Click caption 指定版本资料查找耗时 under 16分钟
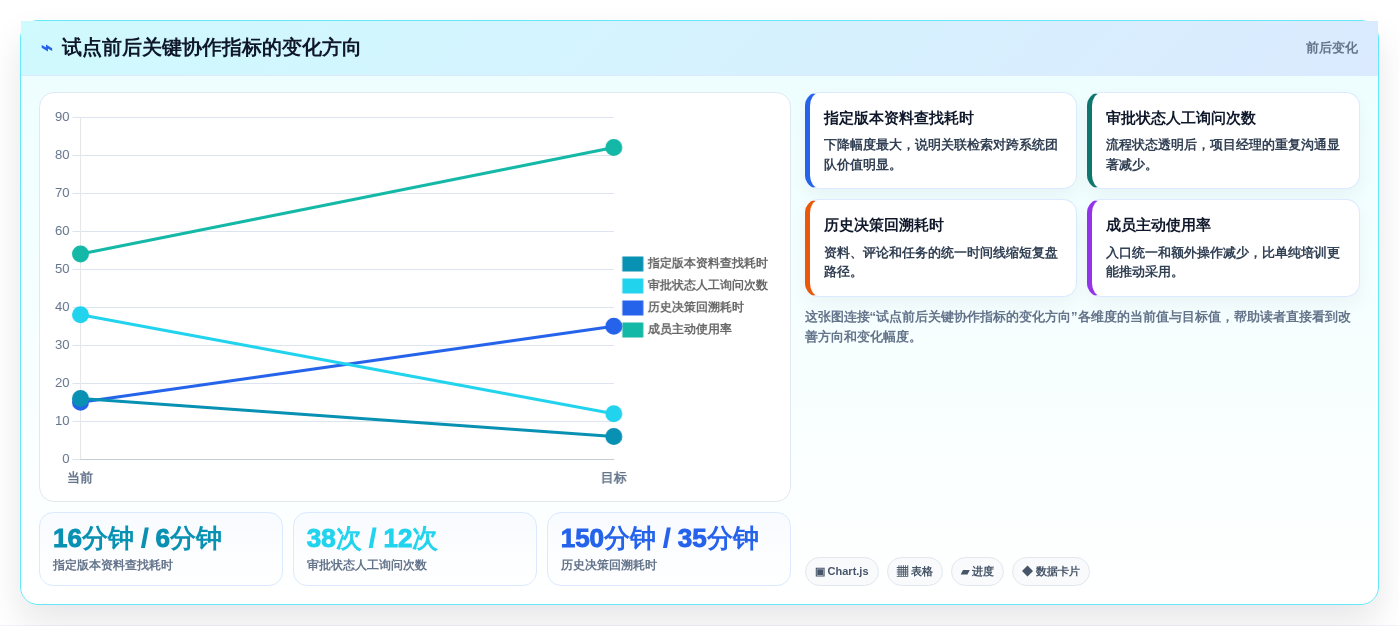The image size is (1399, 626). coord(113,566)
